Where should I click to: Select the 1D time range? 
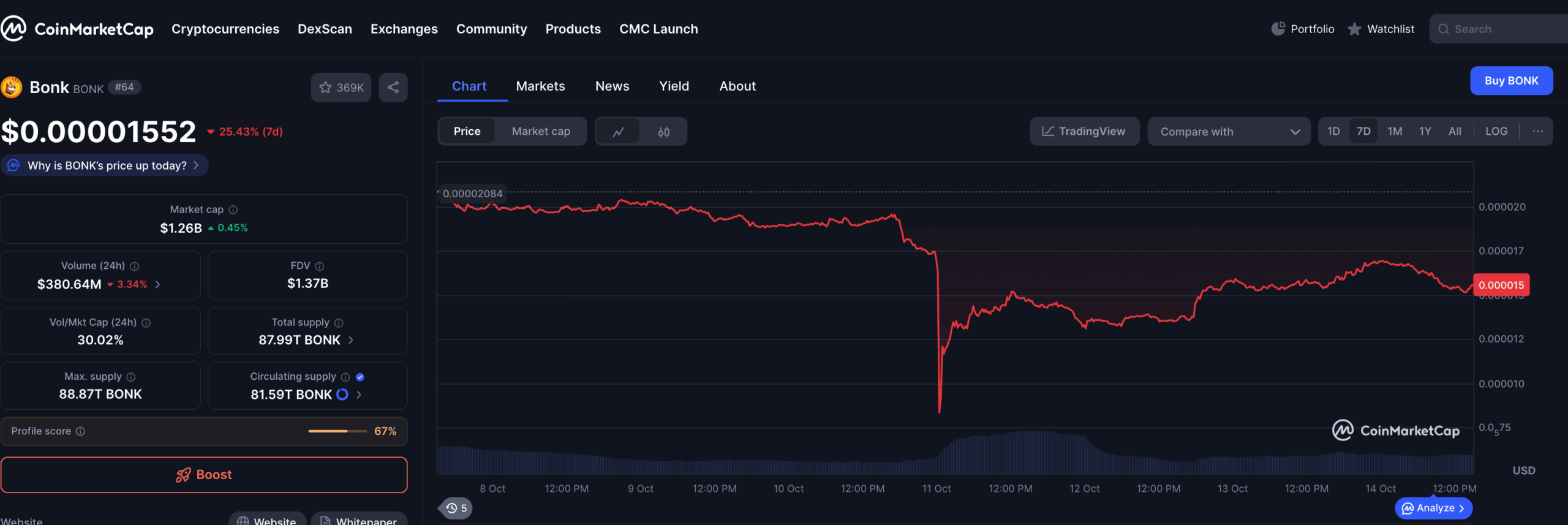1333,131
